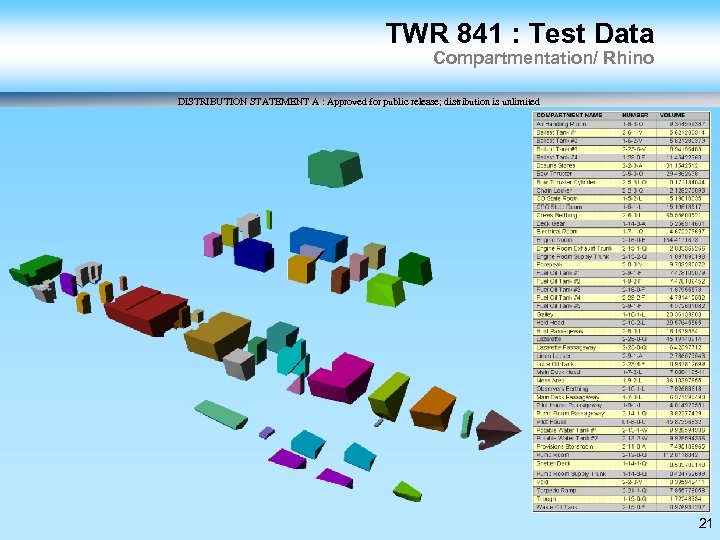Click the 'Galley' row name
The width and height of the screenshot is (720, 540).
pos(545,315)
